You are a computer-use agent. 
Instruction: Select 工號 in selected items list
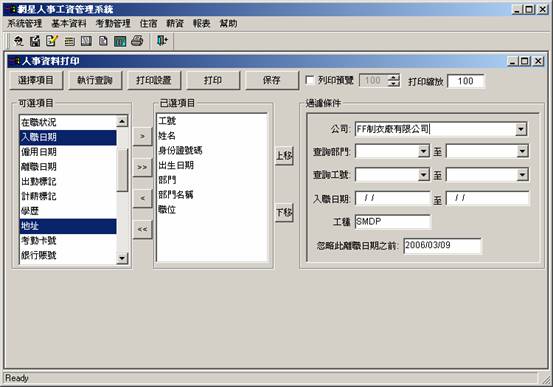coord(212,121)
